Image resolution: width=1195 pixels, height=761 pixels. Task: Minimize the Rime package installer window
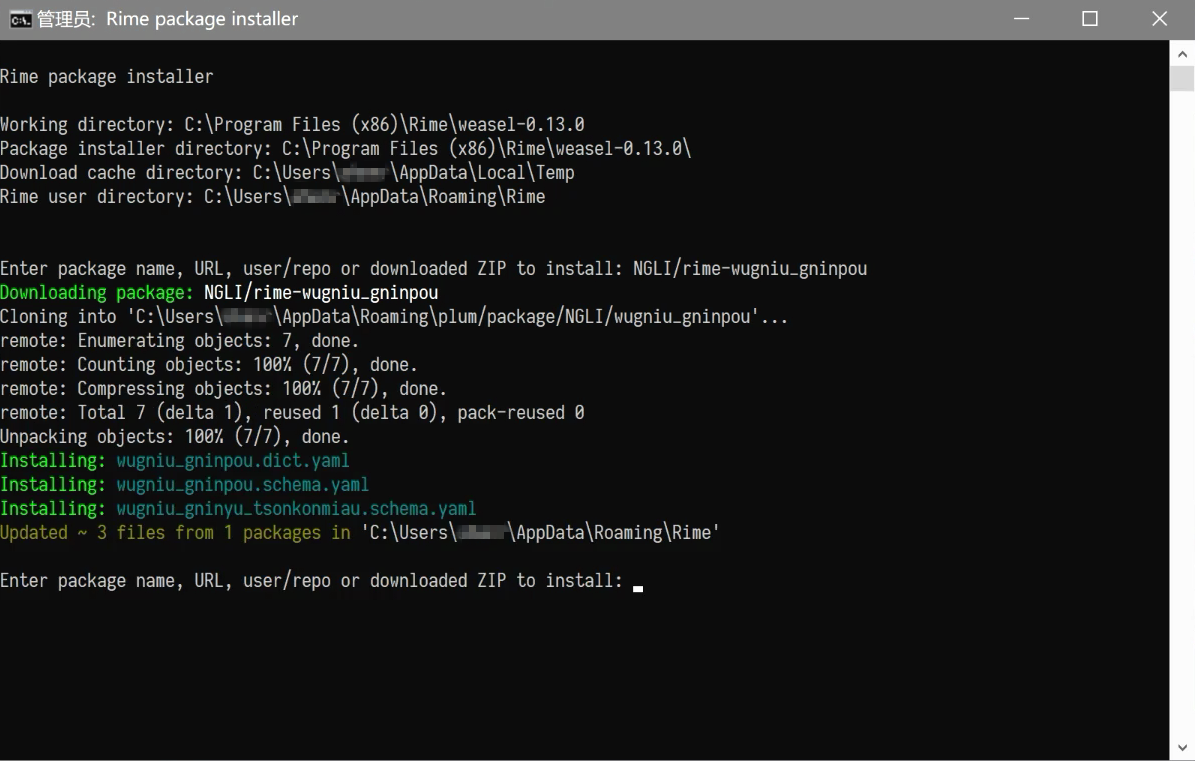(x=1021, y=19)
